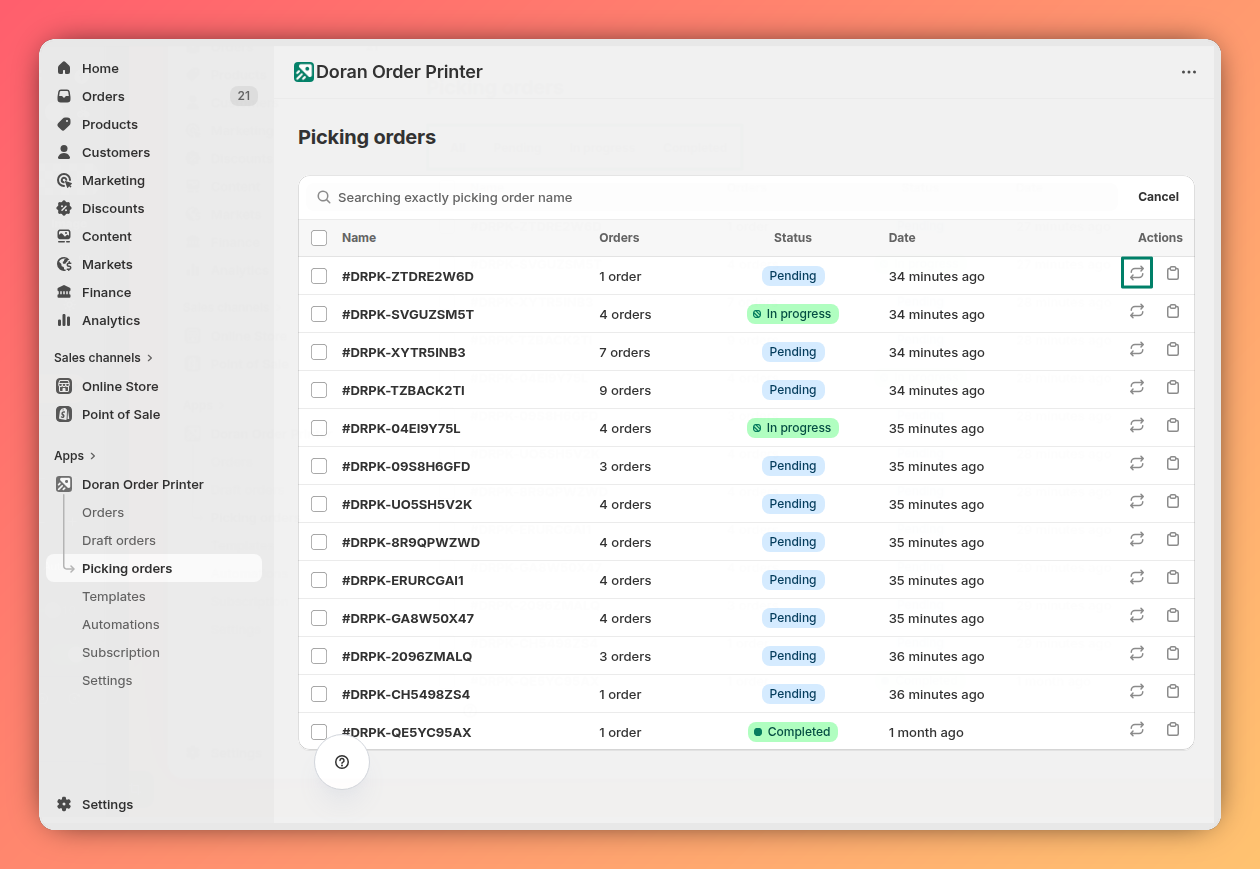1260x869 pixels.
Task: Check the box for #DRPK-TZBACK2TI
Action: click(x=319, y=390)
